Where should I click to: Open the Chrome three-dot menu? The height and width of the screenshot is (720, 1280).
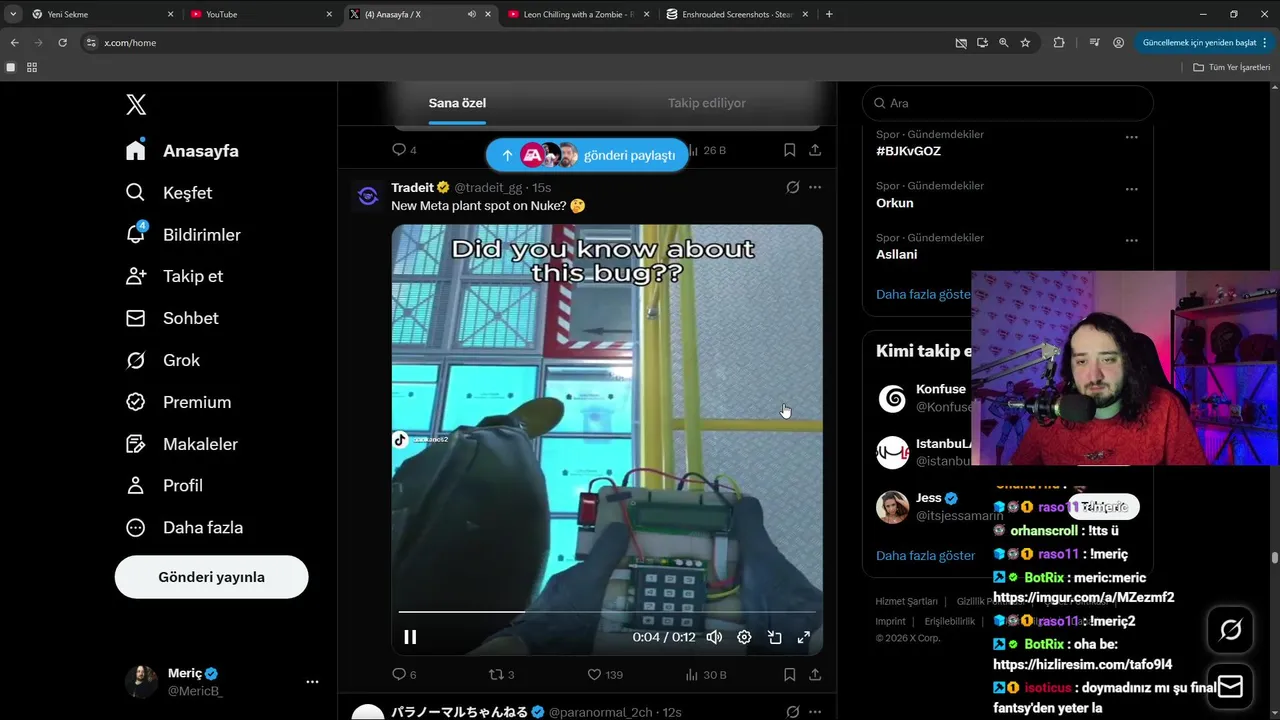(x=1266, y=43)
